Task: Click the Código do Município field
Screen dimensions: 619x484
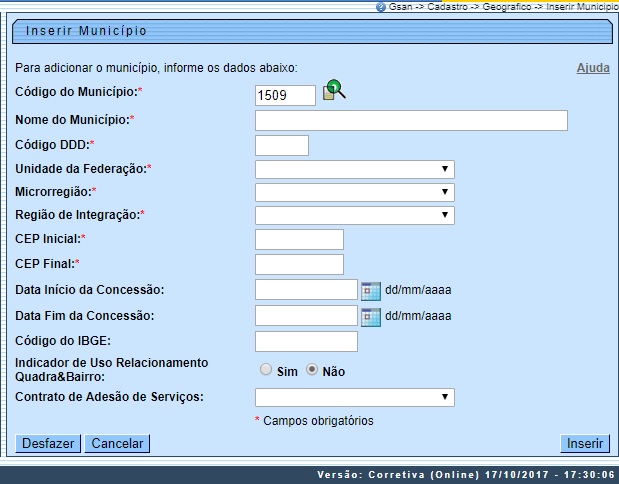Action: click(285, 95)
